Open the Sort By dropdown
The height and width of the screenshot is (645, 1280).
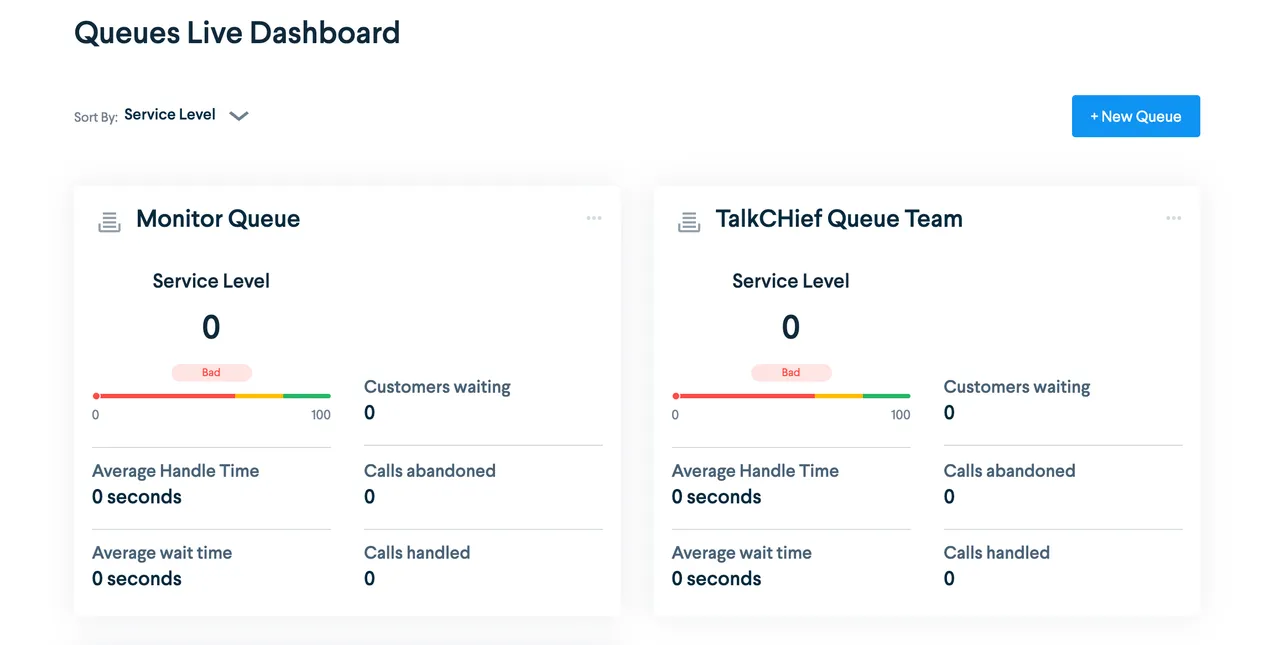click(x=170, y=114)
